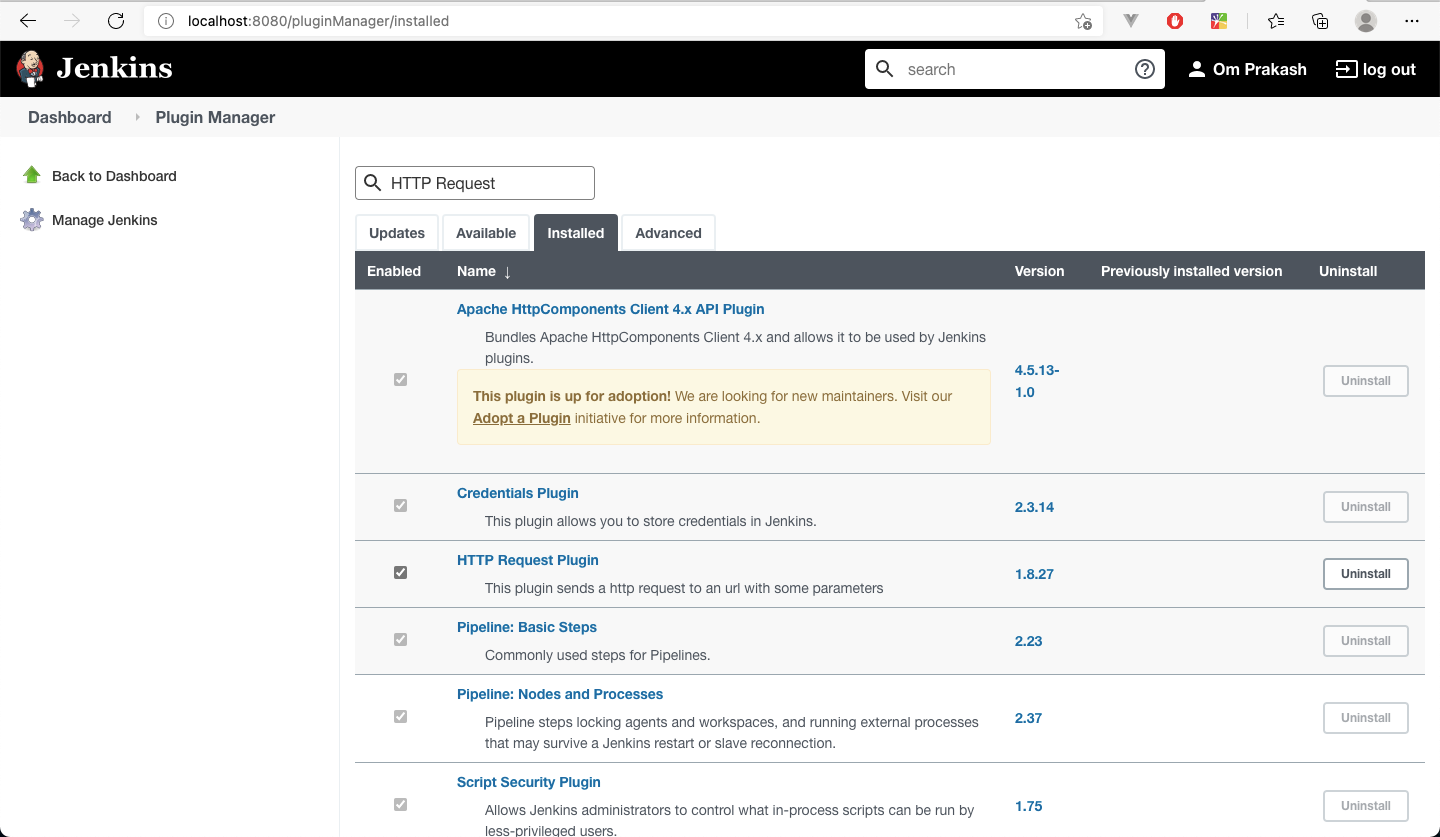Add page to favorites star icon
This screenshot has width=1440, height=837.
(x=1083, y=21)
